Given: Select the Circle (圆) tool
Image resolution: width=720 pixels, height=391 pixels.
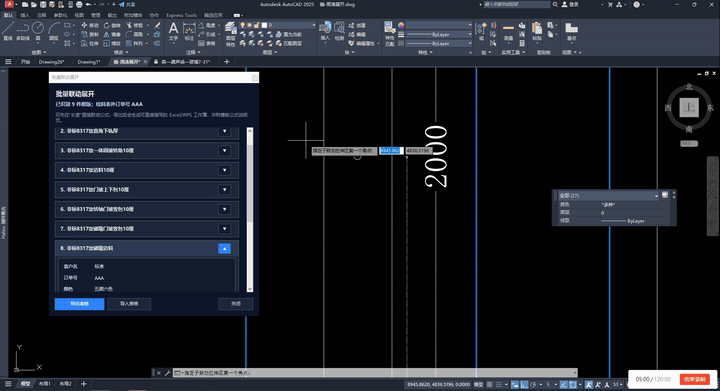Looking at the screenshot, I should click(x=38, y=31).
